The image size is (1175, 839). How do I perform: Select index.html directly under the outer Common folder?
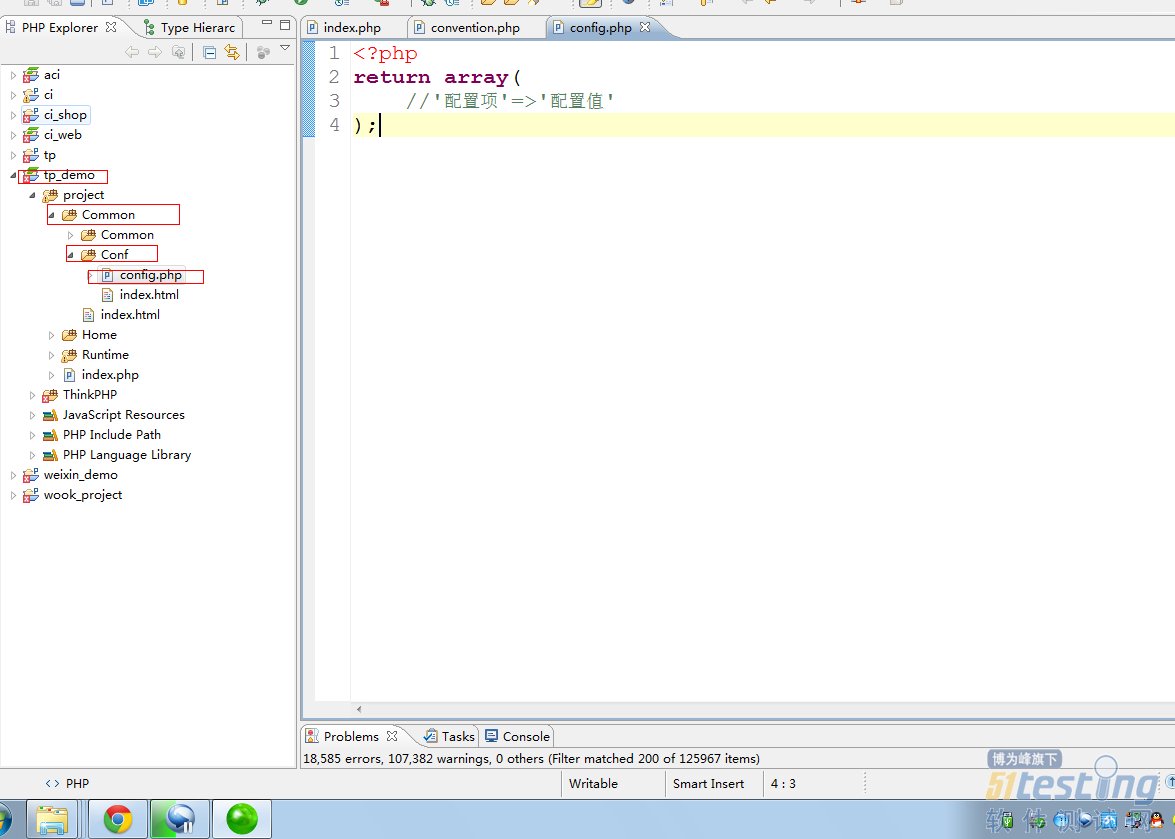tap(130, 315)
